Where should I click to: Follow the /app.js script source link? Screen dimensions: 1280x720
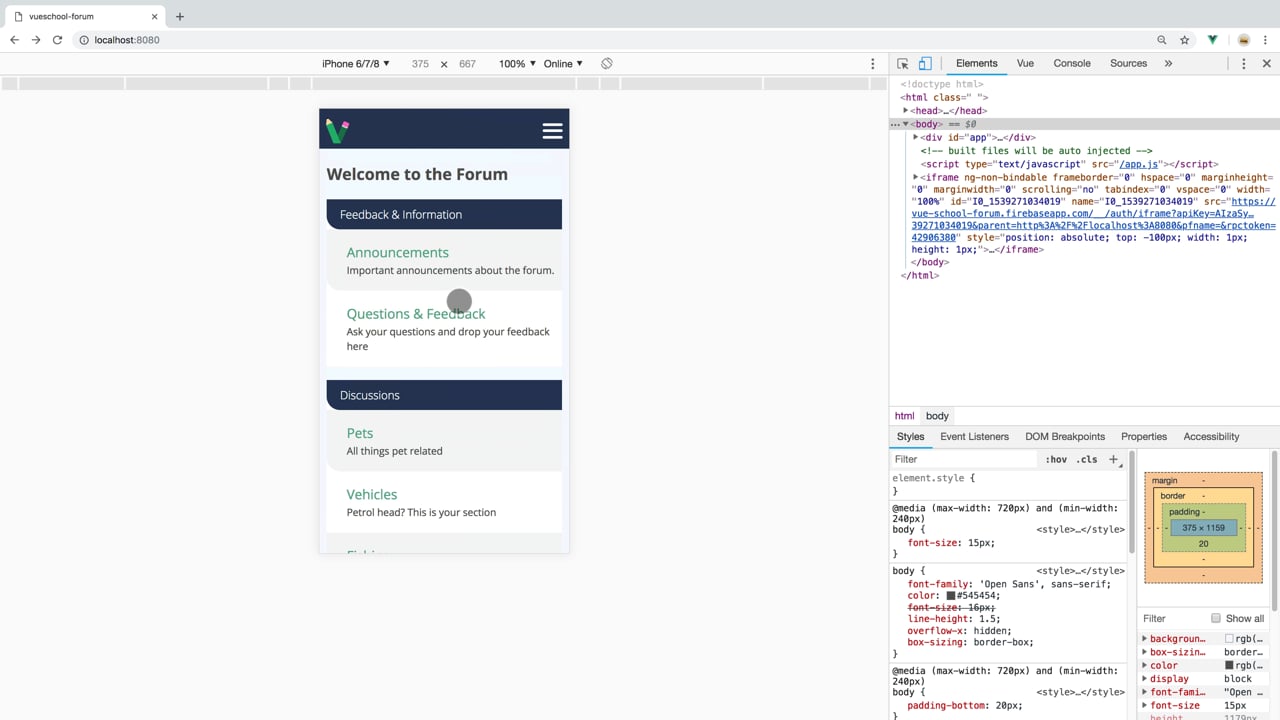point(1138,164)
